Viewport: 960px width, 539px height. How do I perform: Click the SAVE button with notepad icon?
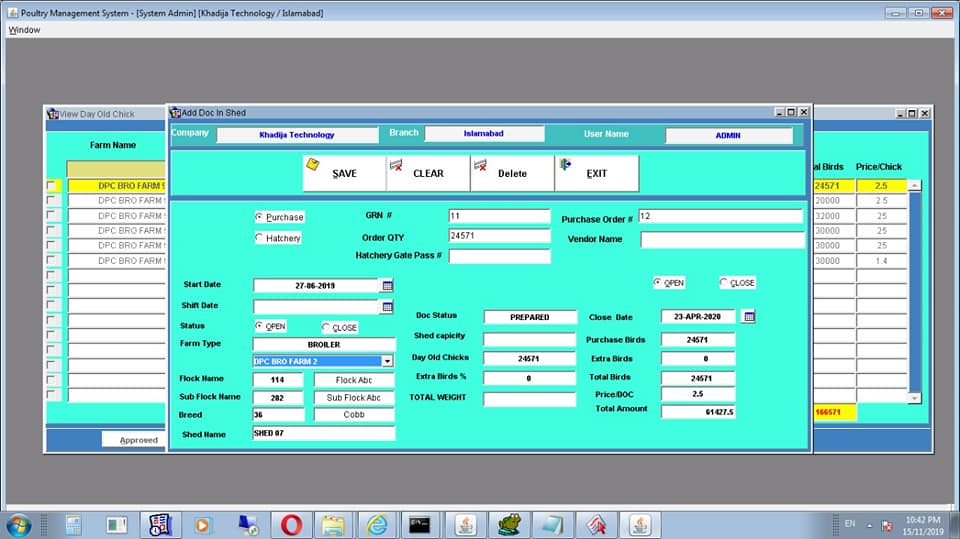pyautogui.click(x=344, y=173)
